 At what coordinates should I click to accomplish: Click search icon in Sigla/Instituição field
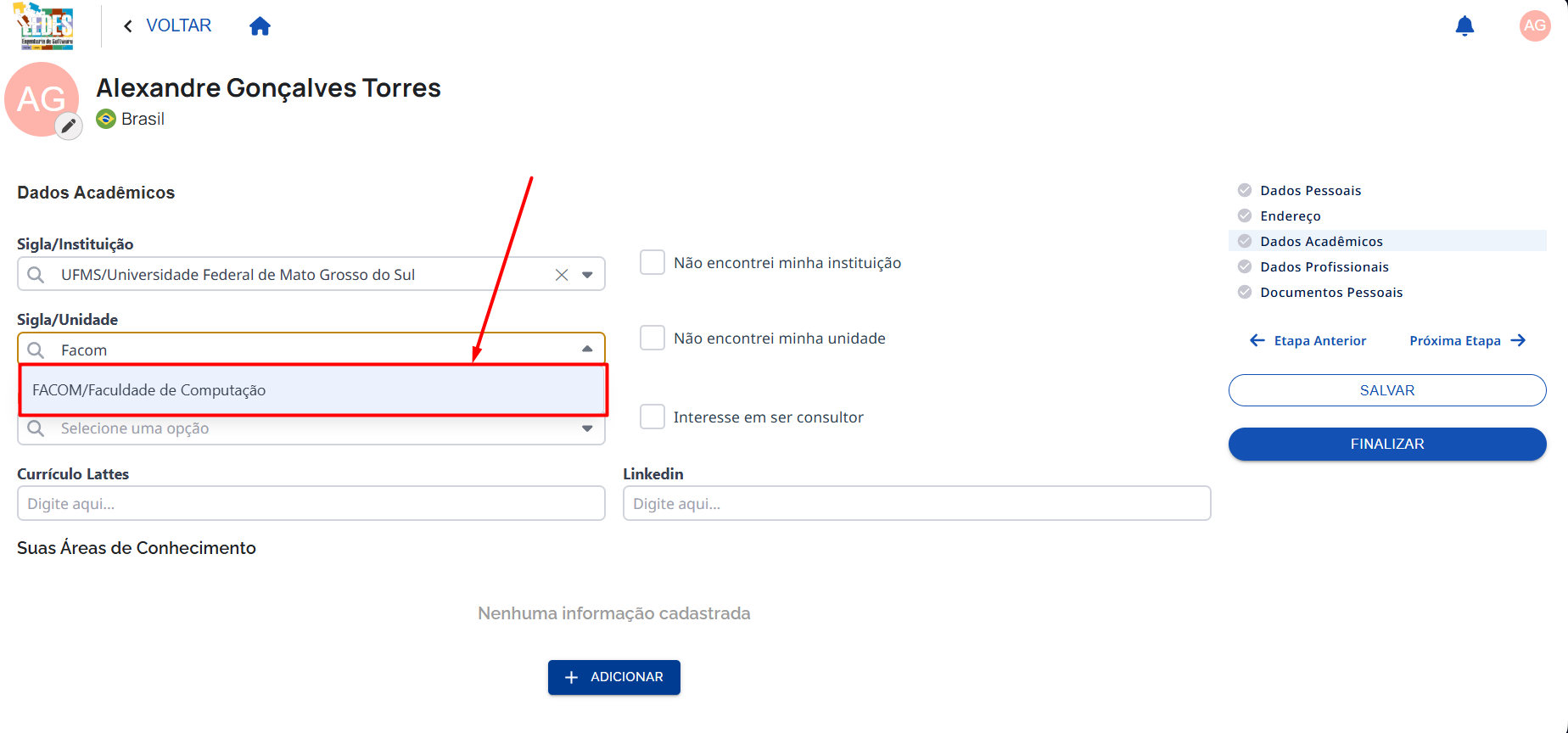click(x=36, y=275)
